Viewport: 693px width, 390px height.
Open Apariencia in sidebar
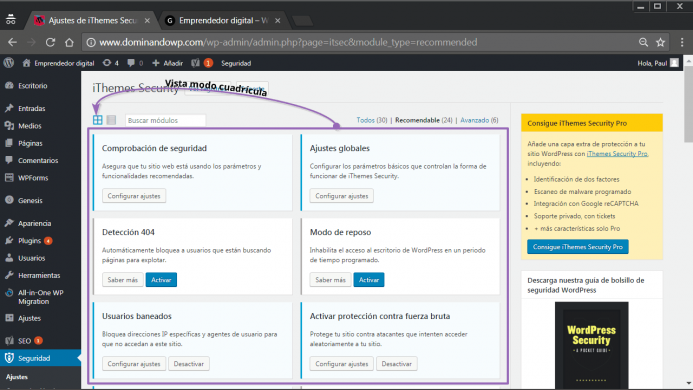coord(34,223)
